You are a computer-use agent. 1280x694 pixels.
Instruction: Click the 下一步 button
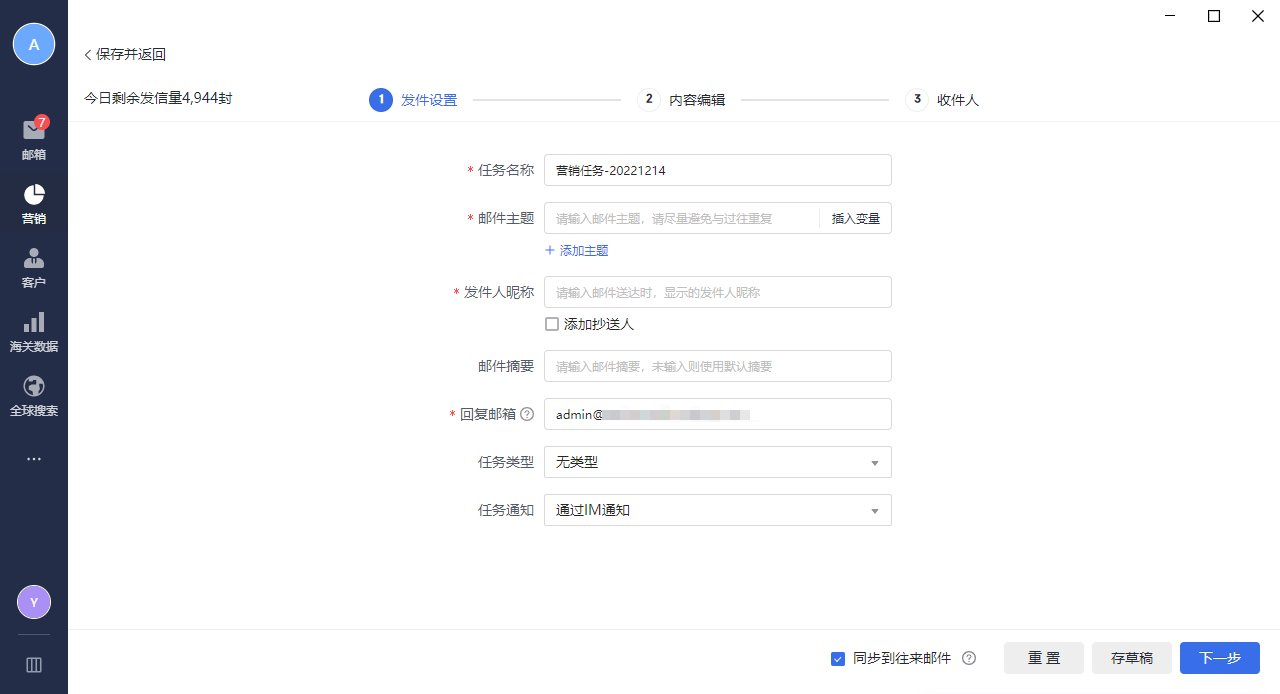(1219, 658)
